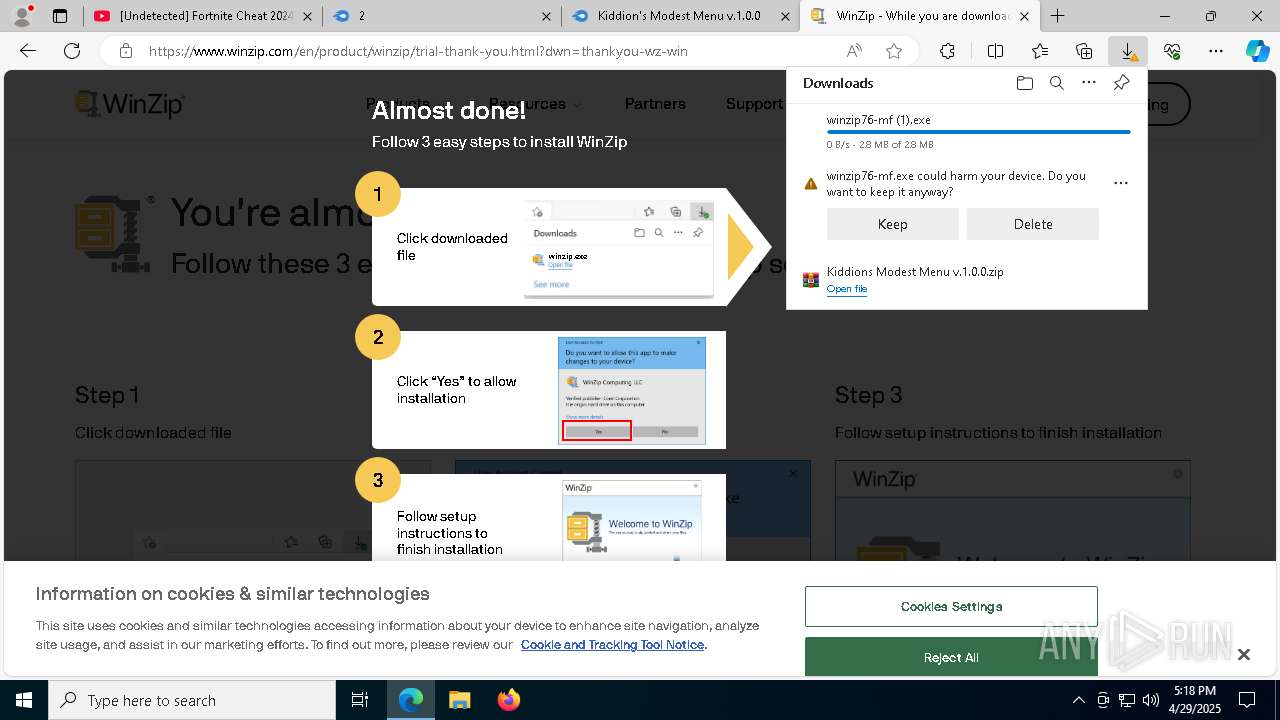
Task: Open Read aloud in address bar
Action: [854, 51]
